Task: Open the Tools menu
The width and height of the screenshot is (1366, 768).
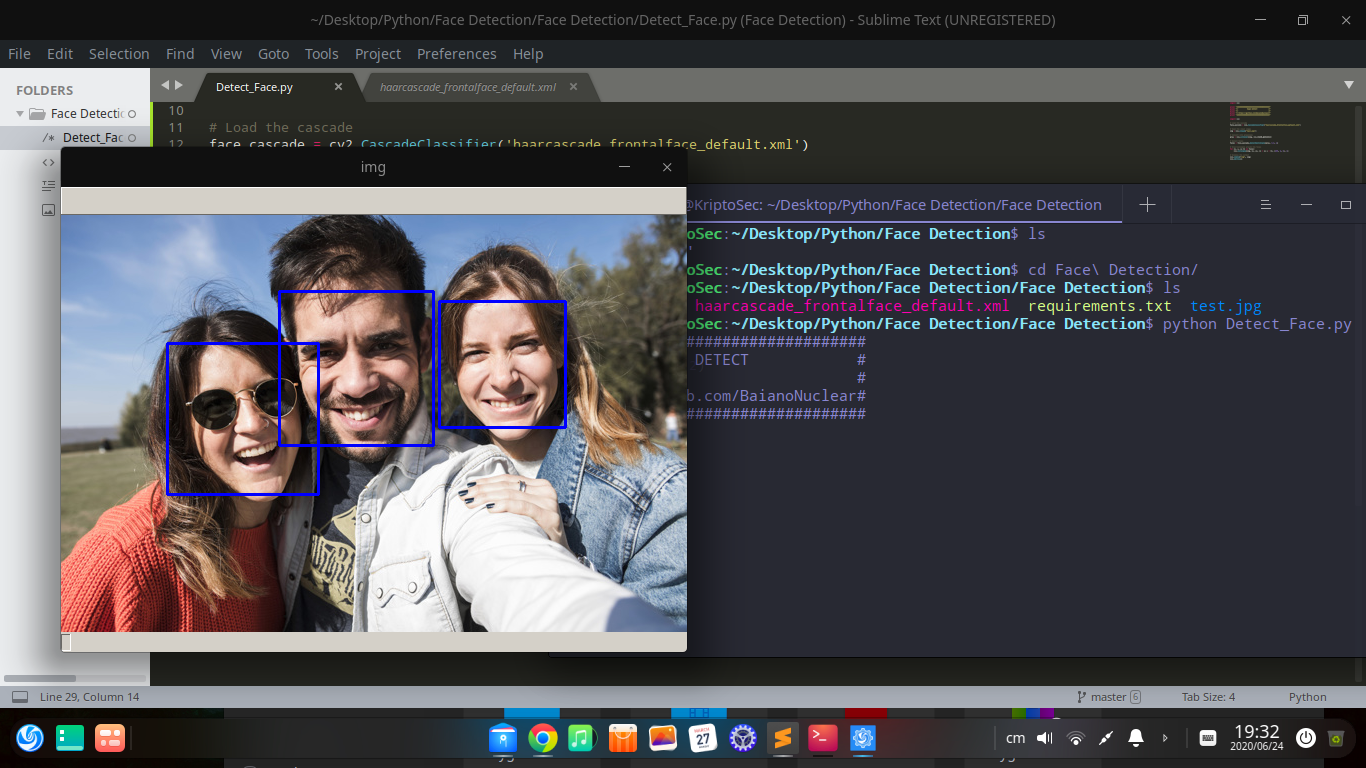Action: 322,54
